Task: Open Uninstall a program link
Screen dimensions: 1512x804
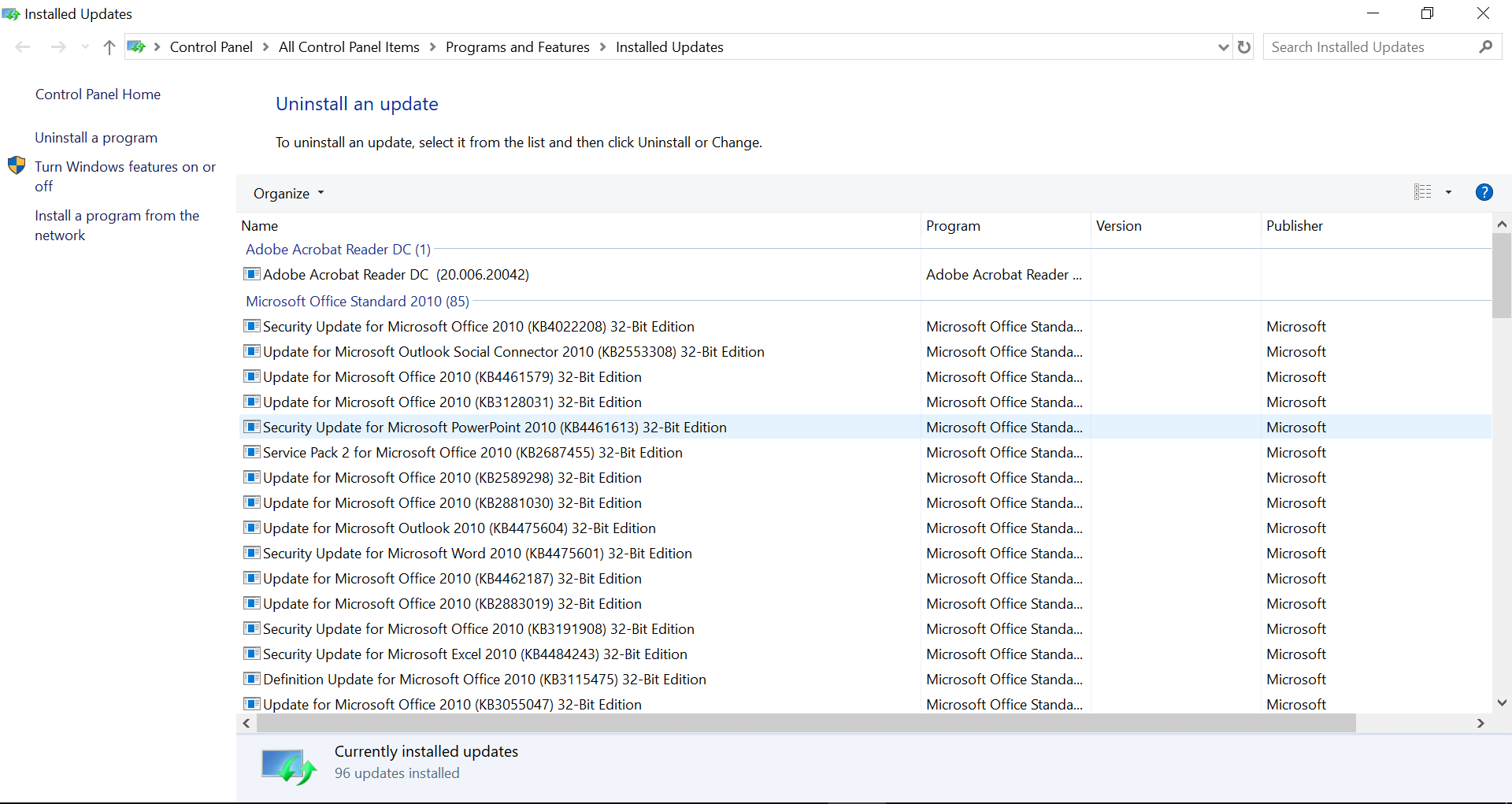Action: pyautogui.click(x=96, y=138)
